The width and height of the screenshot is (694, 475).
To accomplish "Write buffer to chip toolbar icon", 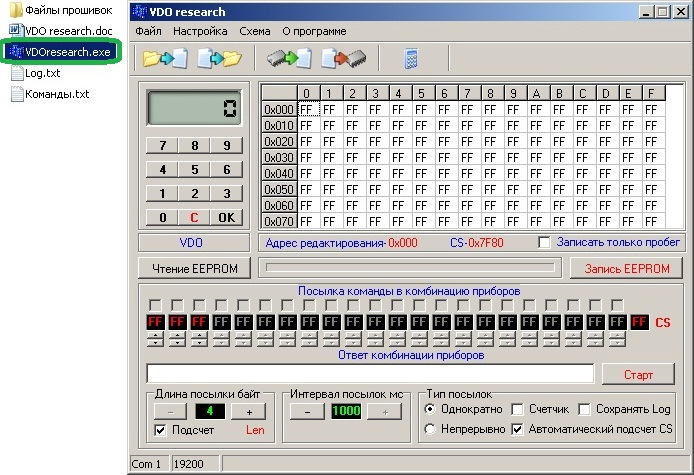I will (344, 58).
